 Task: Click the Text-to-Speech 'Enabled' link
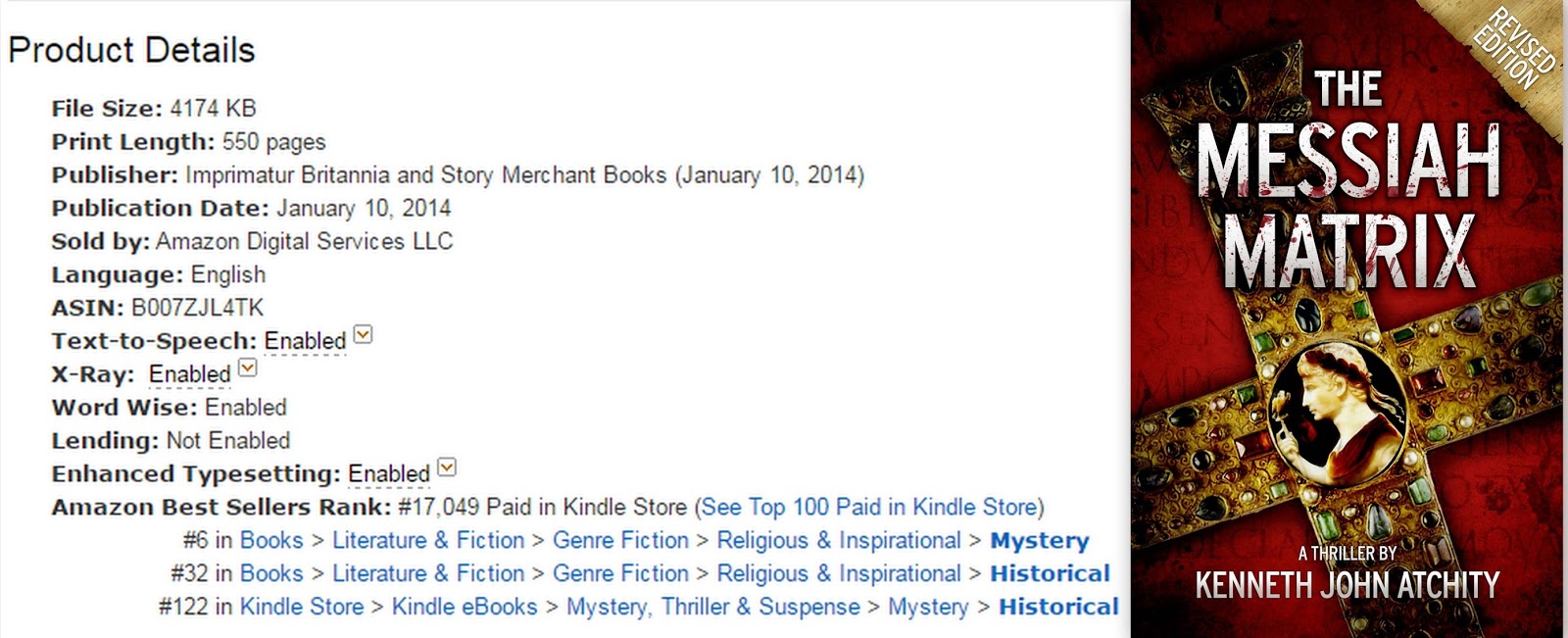click(305, 341)
